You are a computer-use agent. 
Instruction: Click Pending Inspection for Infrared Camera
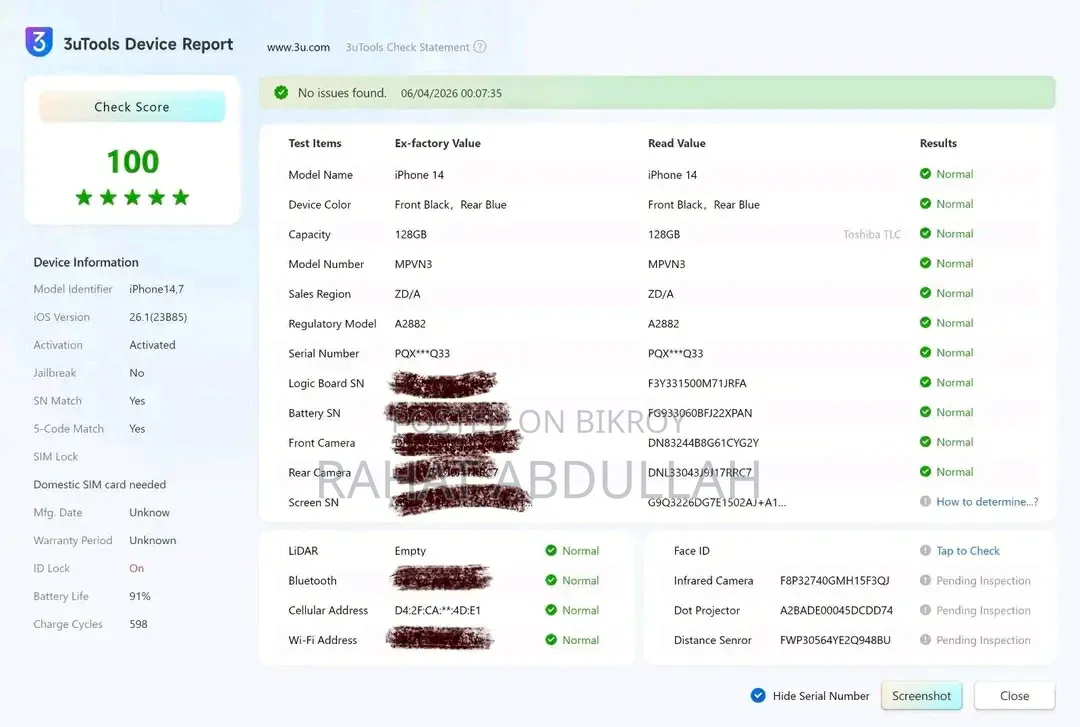983,580
